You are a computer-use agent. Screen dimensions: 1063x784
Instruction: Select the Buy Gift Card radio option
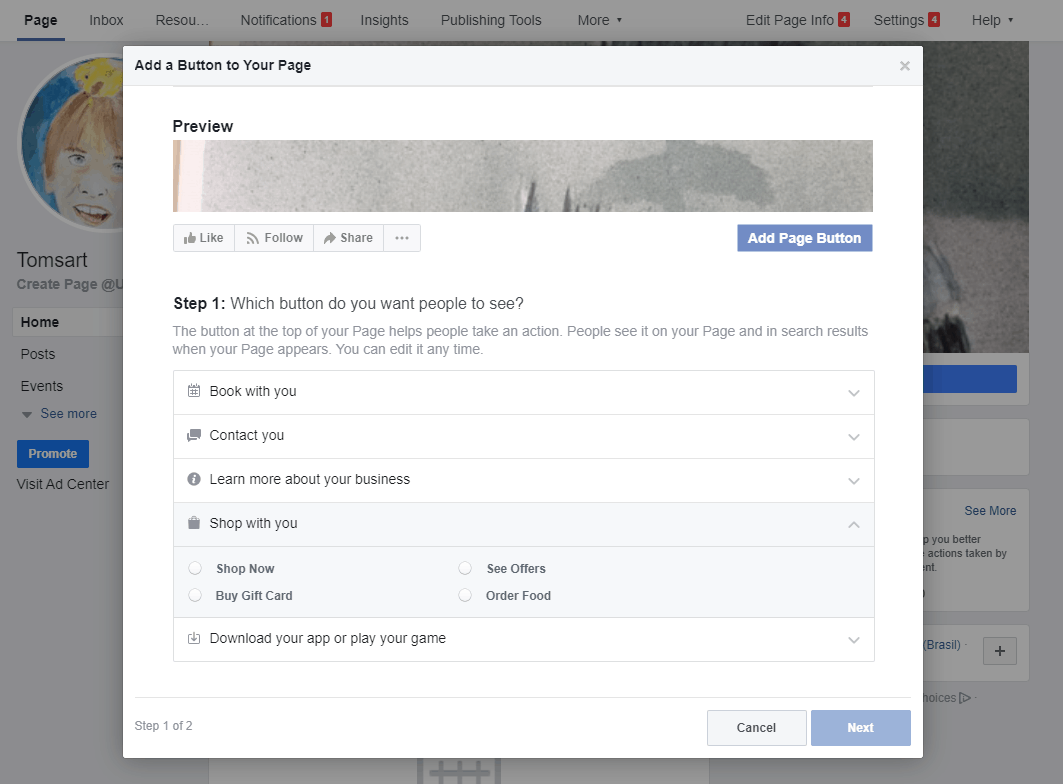click(x=195, y=595)
